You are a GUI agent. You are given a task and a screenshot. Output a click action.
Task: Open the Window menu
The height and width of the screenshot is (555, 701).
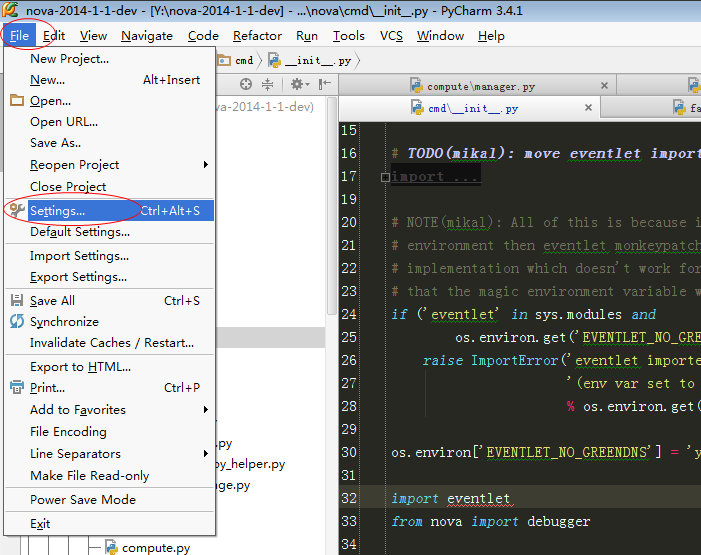click(x=440, y=36)
